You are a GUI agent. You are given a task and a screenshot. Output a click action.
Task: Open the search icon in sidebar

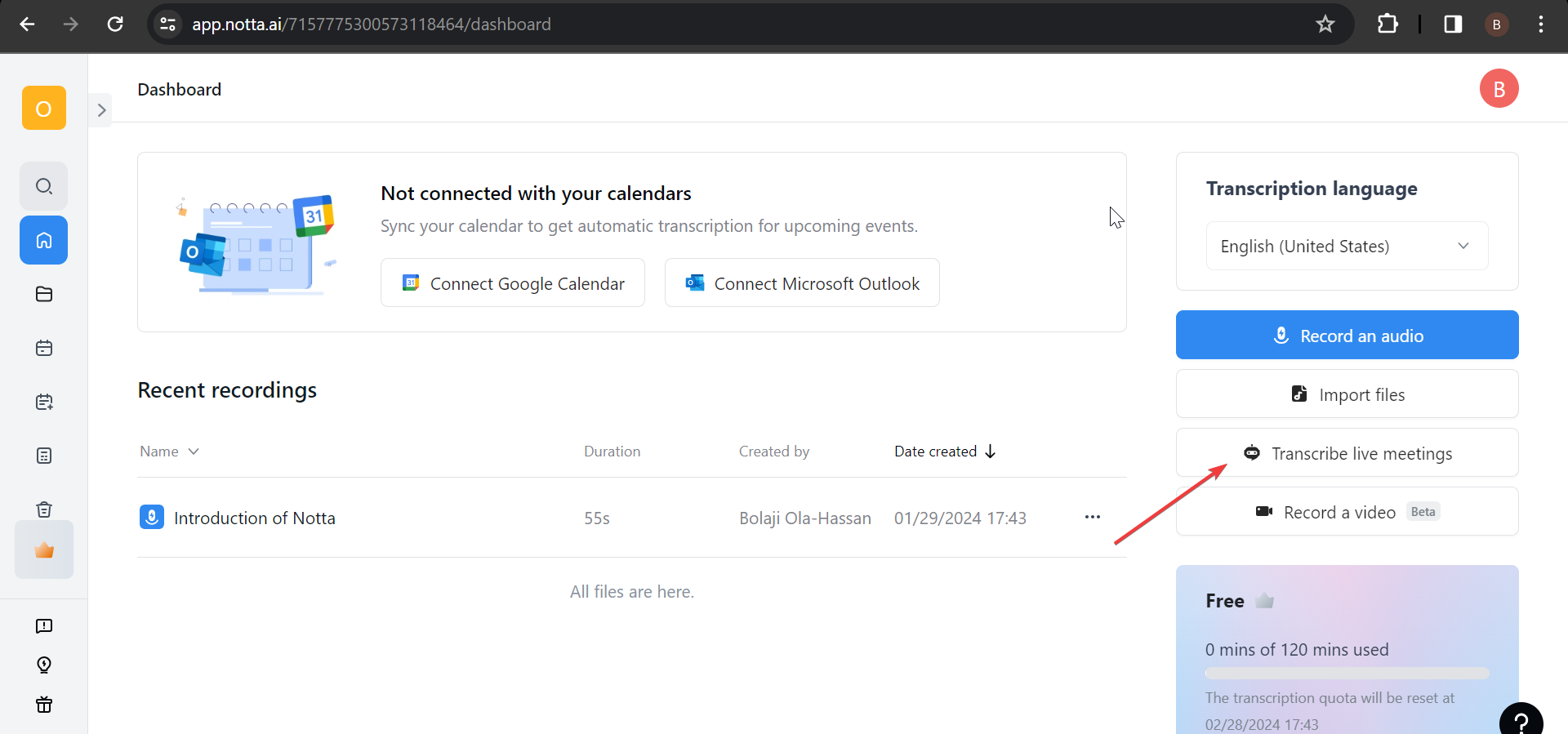(44, 186)
